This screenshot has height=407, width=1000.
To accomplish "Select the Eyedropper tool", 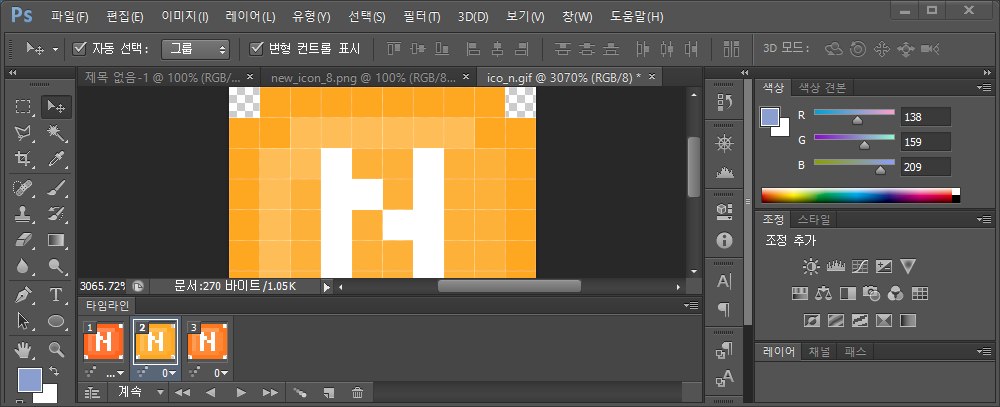I will (x=56, y=158).
